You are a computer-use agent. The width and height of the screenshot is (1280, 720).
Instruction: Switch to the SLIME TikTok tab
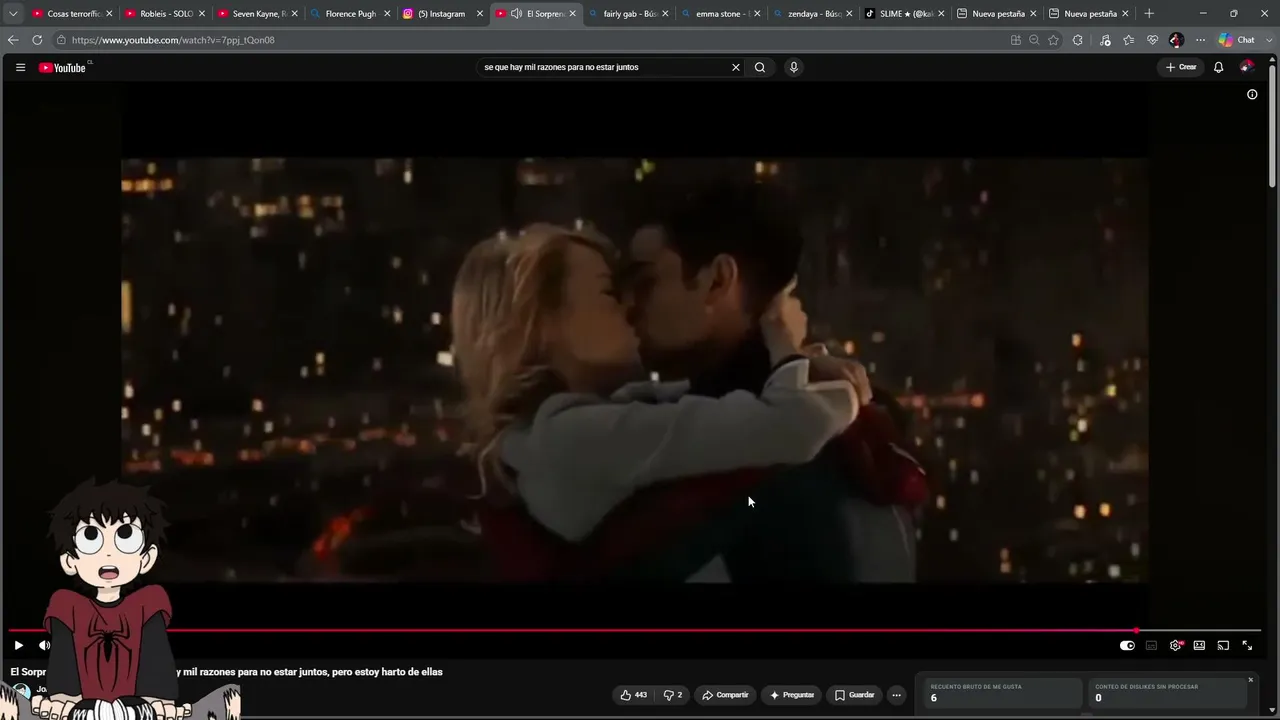coord(903,14)
